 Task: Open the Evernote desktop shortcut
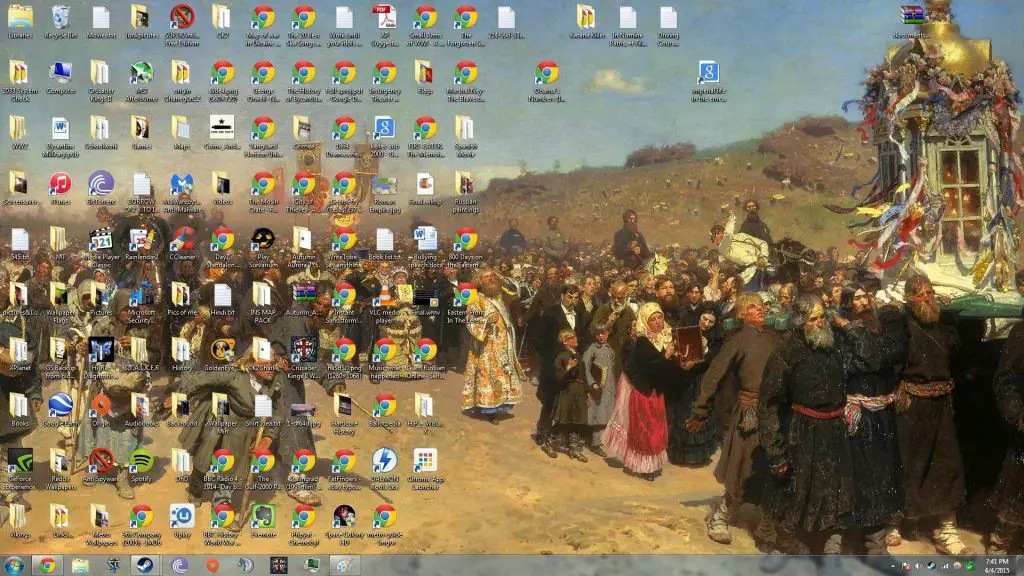click(263, 522)
